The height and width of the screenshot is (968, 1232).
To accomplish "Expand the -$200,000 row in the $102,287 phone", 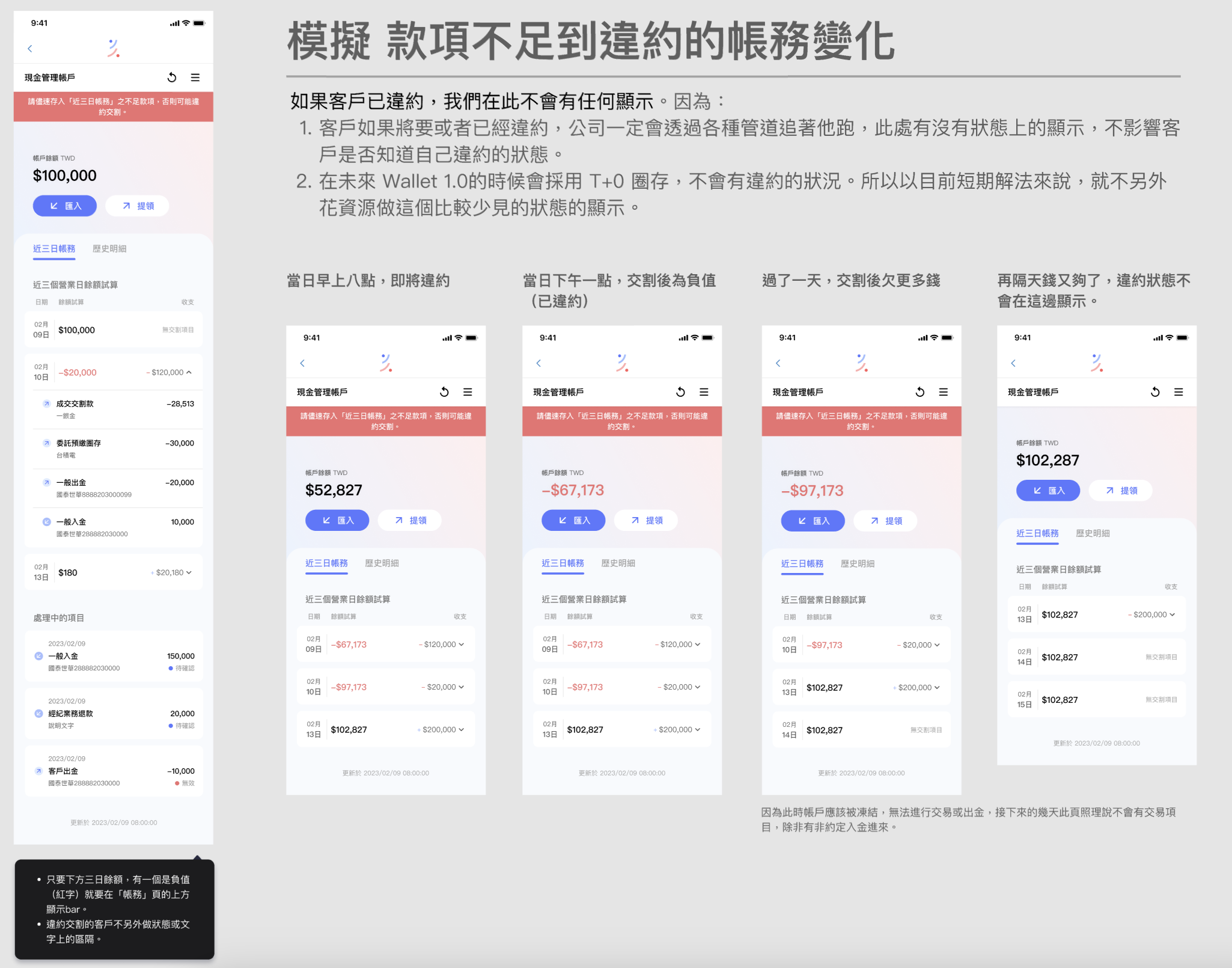I will coord(1172,614).
